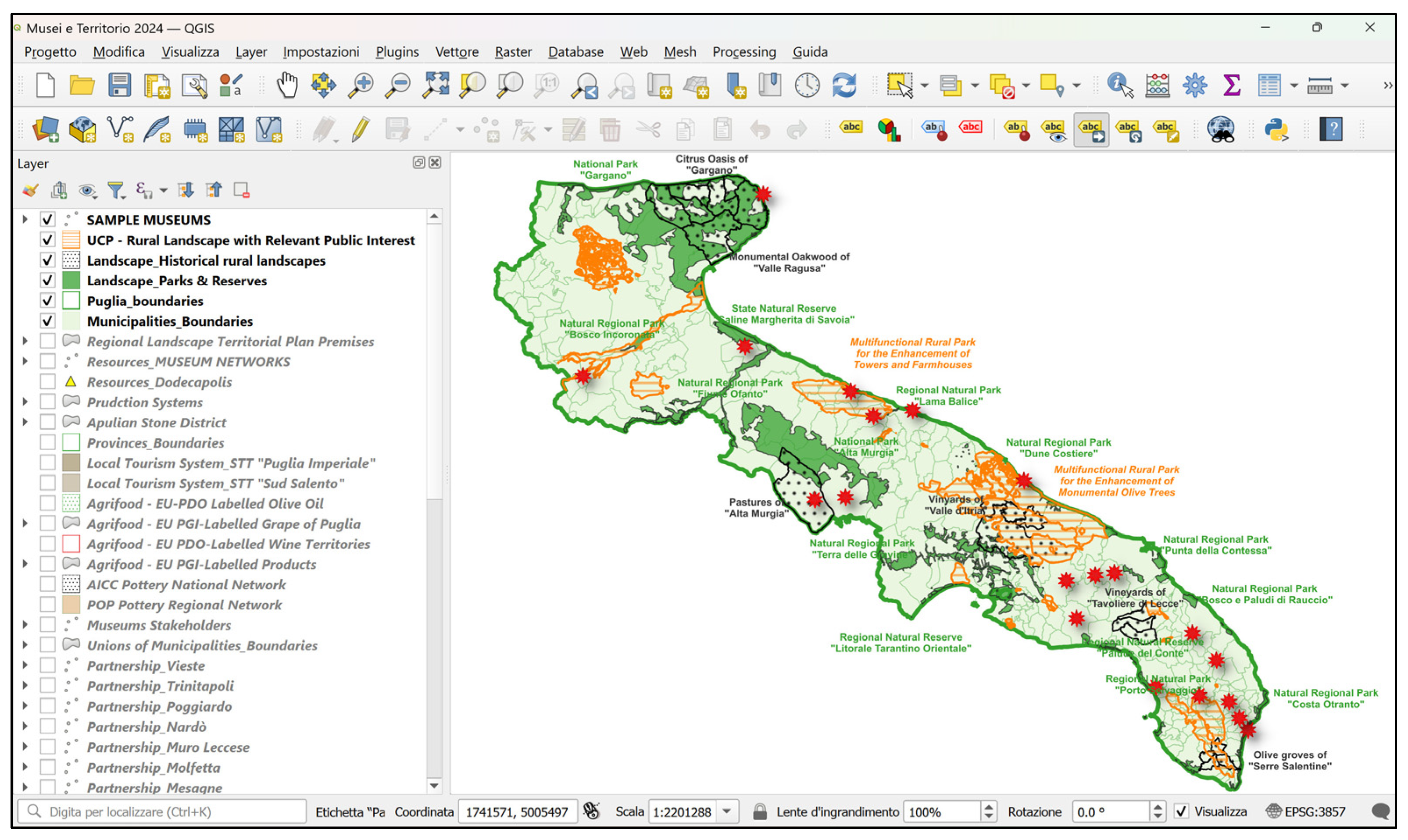Click the EPSG:3857 CRS button
The width and height of the screenshot is (1408, 840).
(1305, 812)
